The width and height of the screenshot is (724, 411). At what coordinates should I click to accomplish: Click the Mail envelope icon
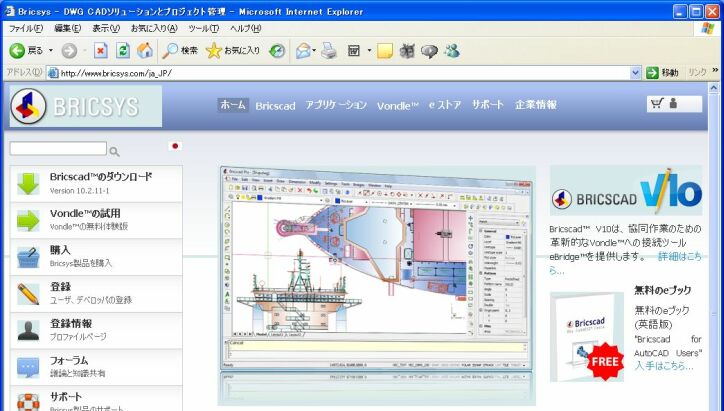click(x=303, y=51)
